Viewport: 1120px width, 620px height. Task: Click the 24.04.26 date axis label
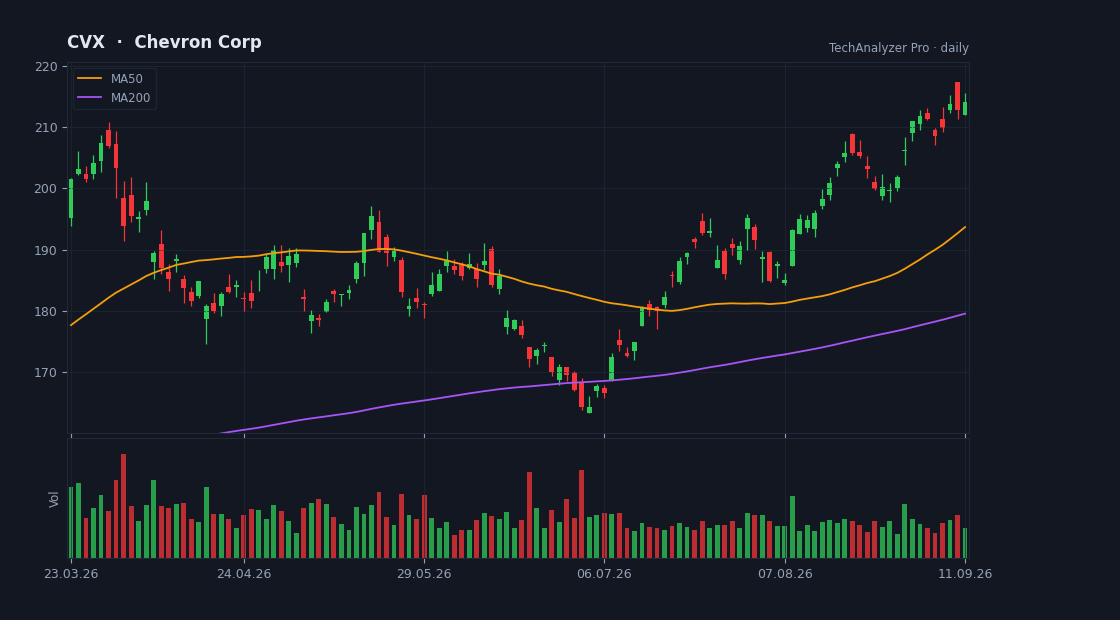click(244, 574)
